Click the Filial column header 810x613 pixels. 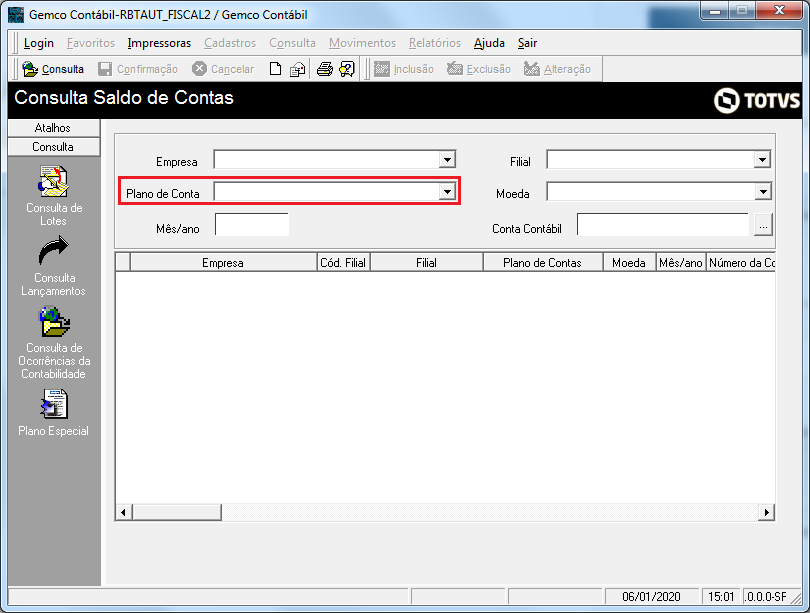coord(427,262)
